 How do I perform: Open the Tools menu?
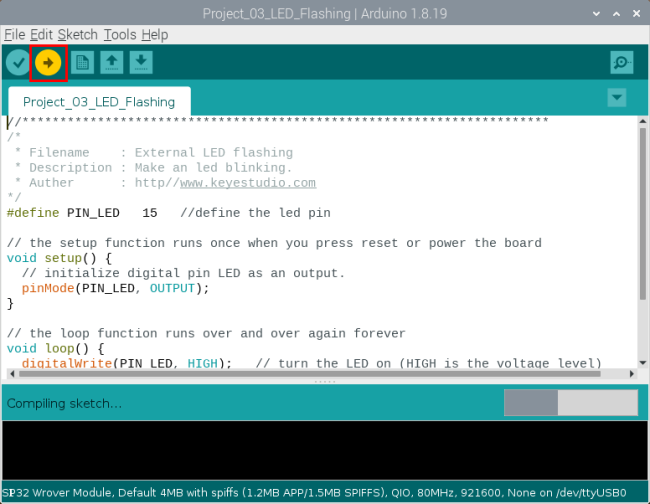click(120, 35)
